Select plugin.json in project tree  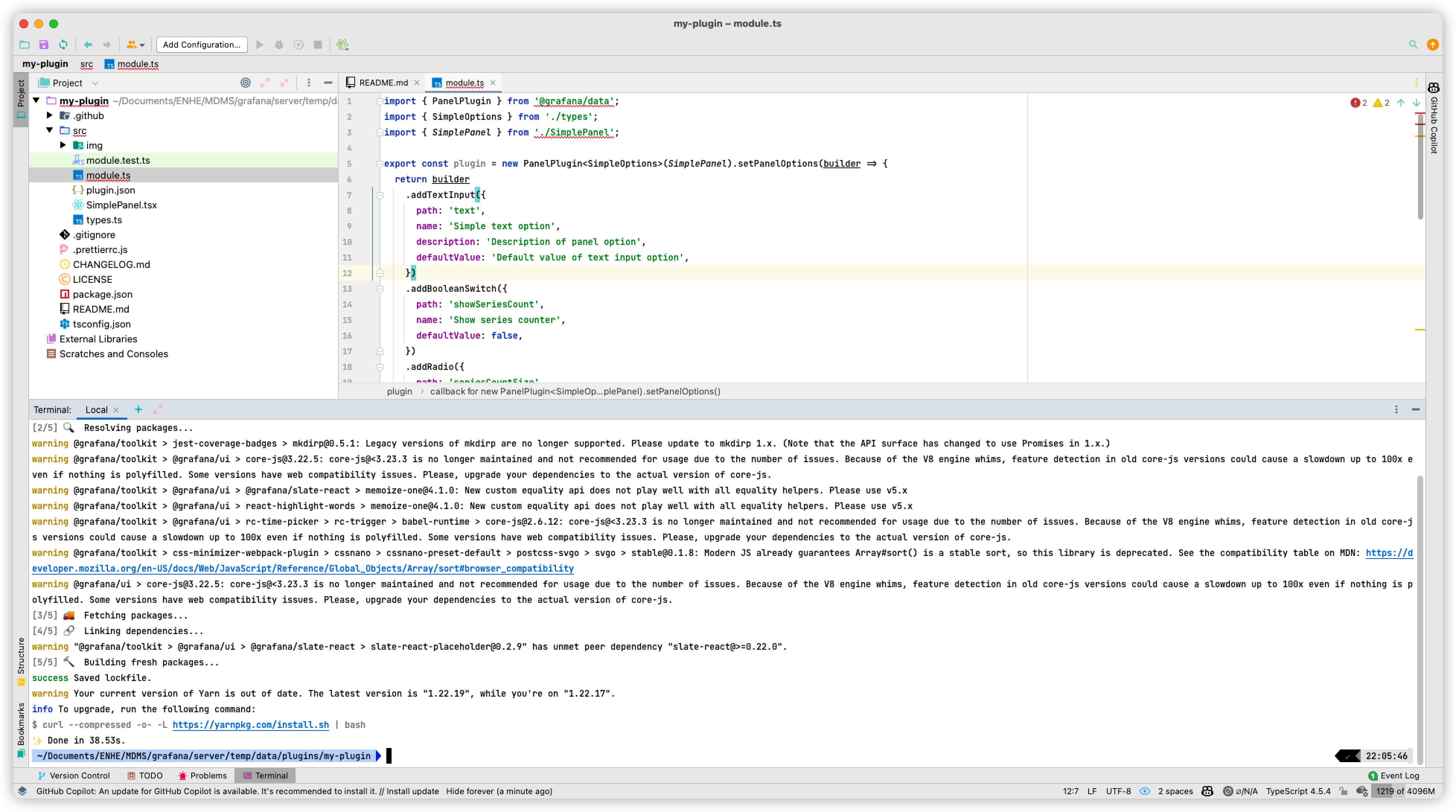[x=110, y=190]
